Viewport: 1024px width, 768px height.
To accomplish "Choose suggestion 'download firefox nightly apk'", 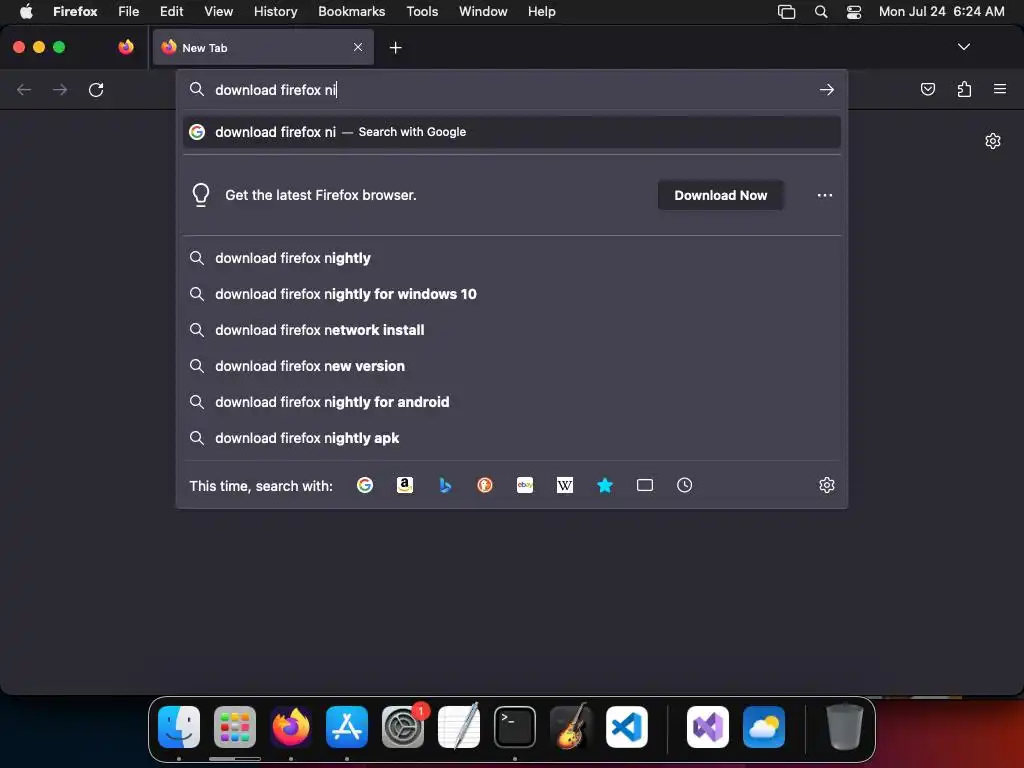I will tap(512, 438).
